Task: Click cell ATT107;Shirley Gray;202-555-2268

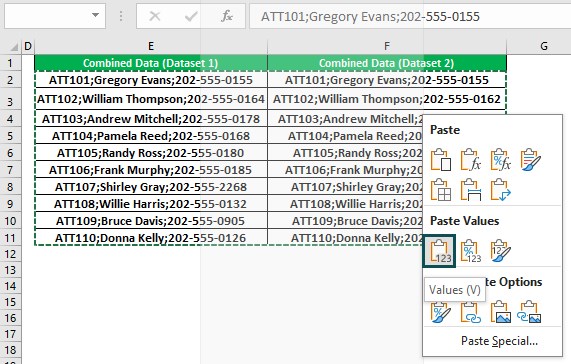Action: coord(151,187)
